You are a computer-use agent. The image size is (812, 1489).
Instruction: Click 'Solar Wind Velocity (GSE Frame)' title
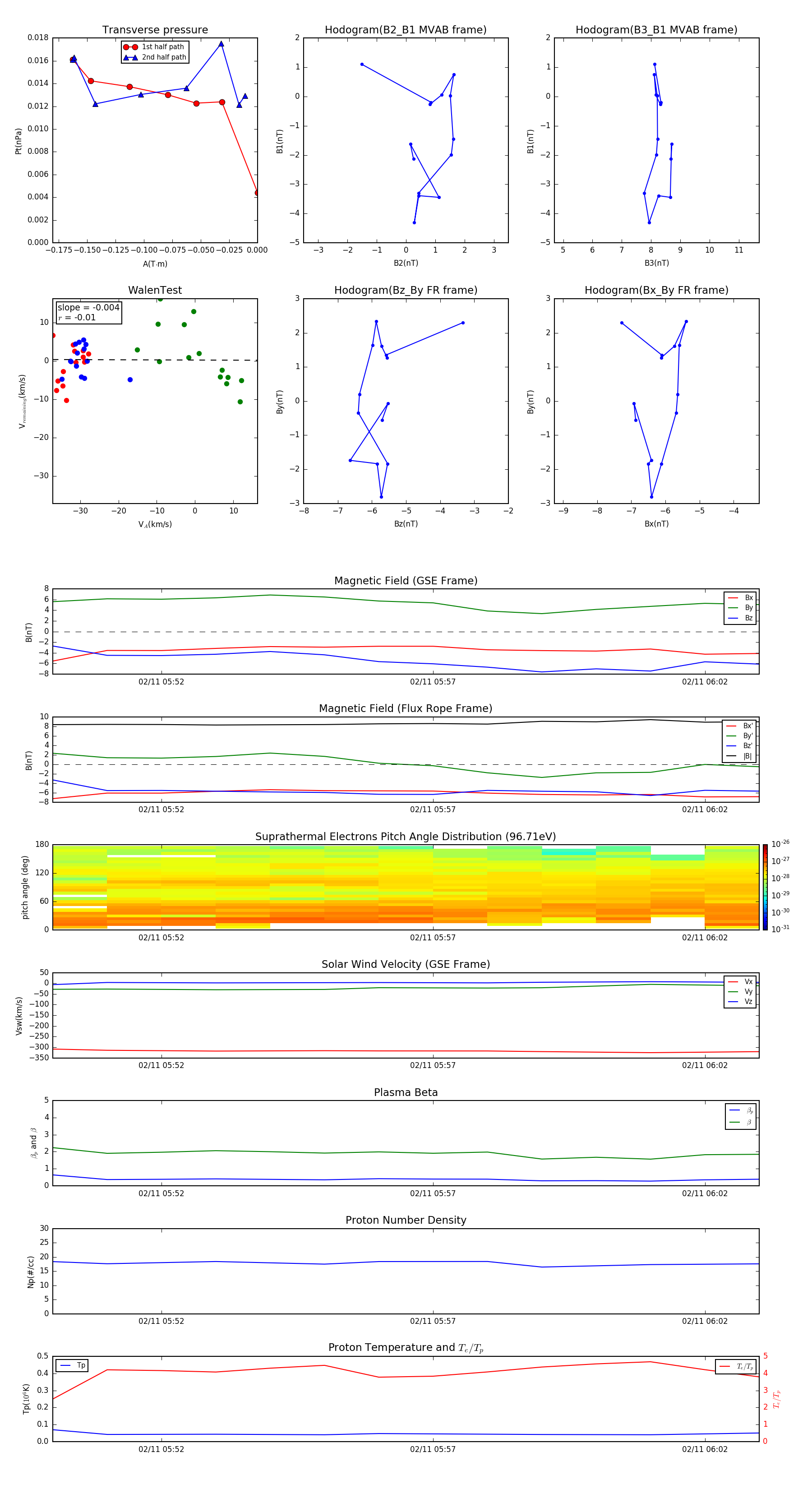click(x=406, y=965)
